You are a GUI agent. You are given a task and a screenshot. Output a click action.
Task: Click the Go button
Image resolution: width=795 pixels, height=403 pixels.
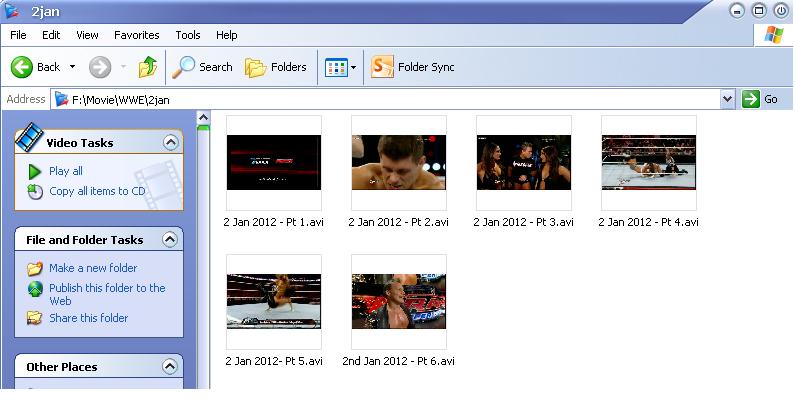[x=760, y=99]
